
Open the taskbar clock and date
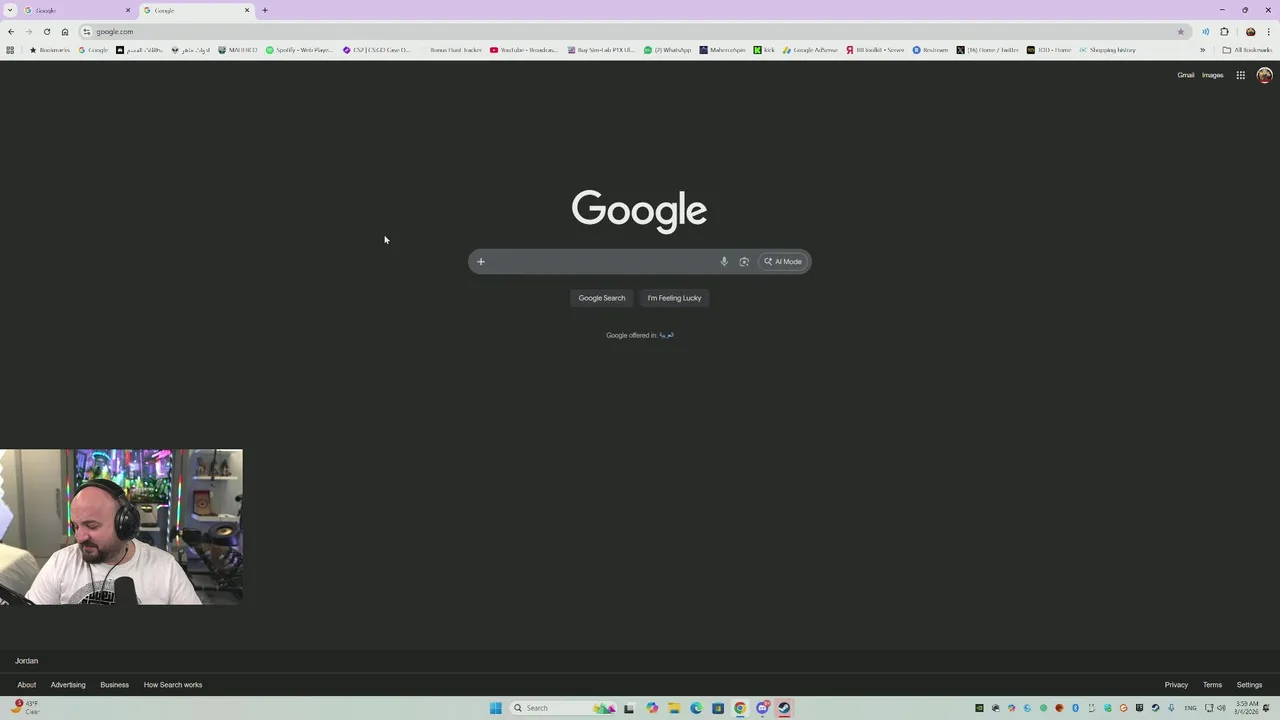click(1245, 708)
